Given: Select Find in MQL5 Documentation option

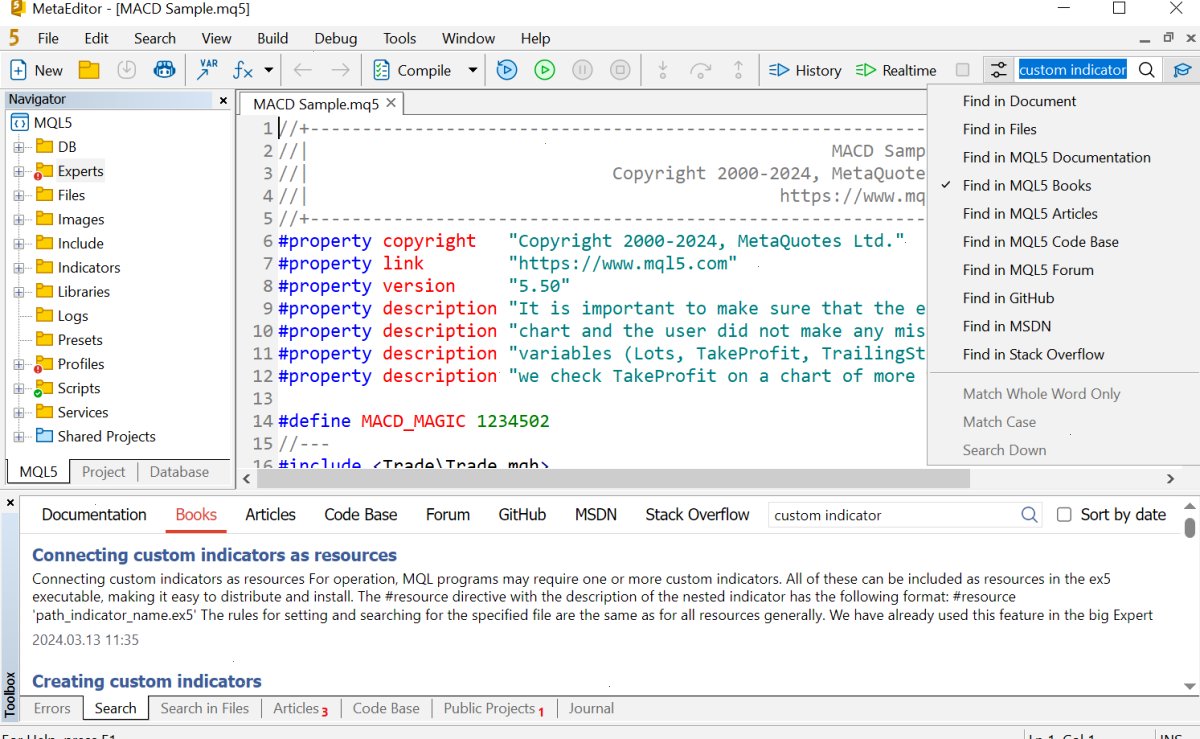Looking at the screenshot, I should point(1057,157).
